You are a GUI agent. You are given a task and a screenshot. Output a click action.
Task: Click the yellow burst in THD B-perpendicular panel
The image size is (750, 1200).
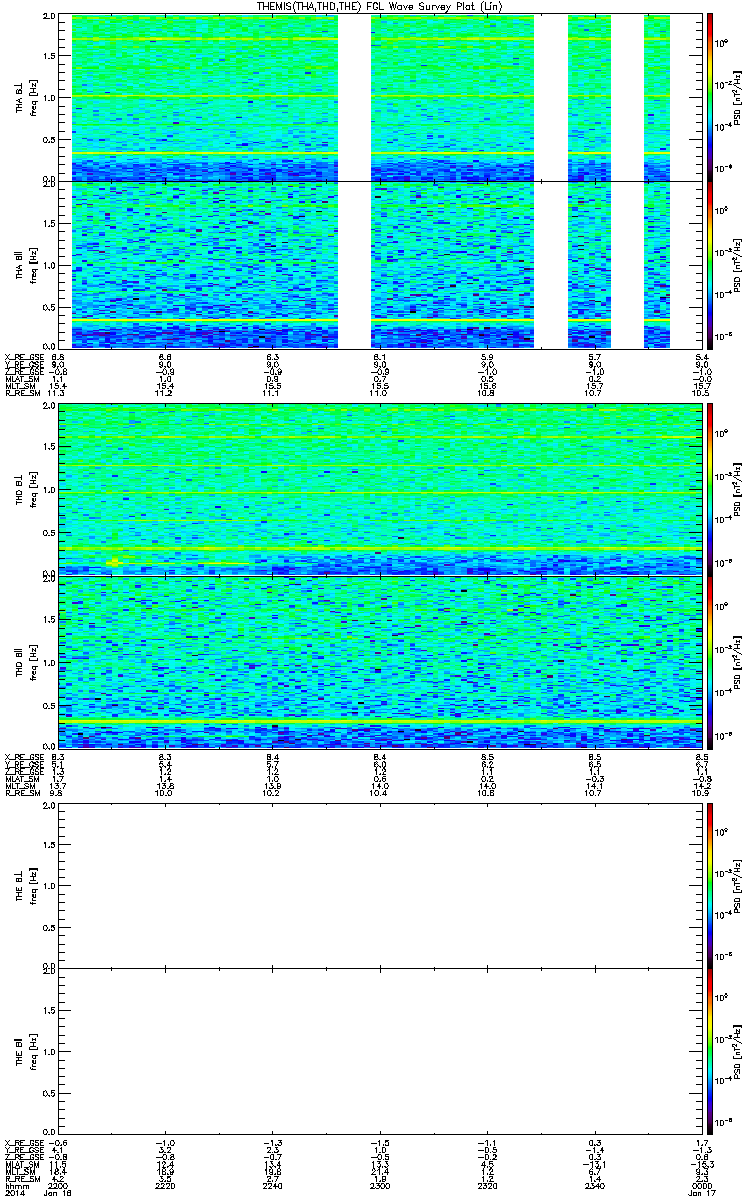tap(114, 562)
